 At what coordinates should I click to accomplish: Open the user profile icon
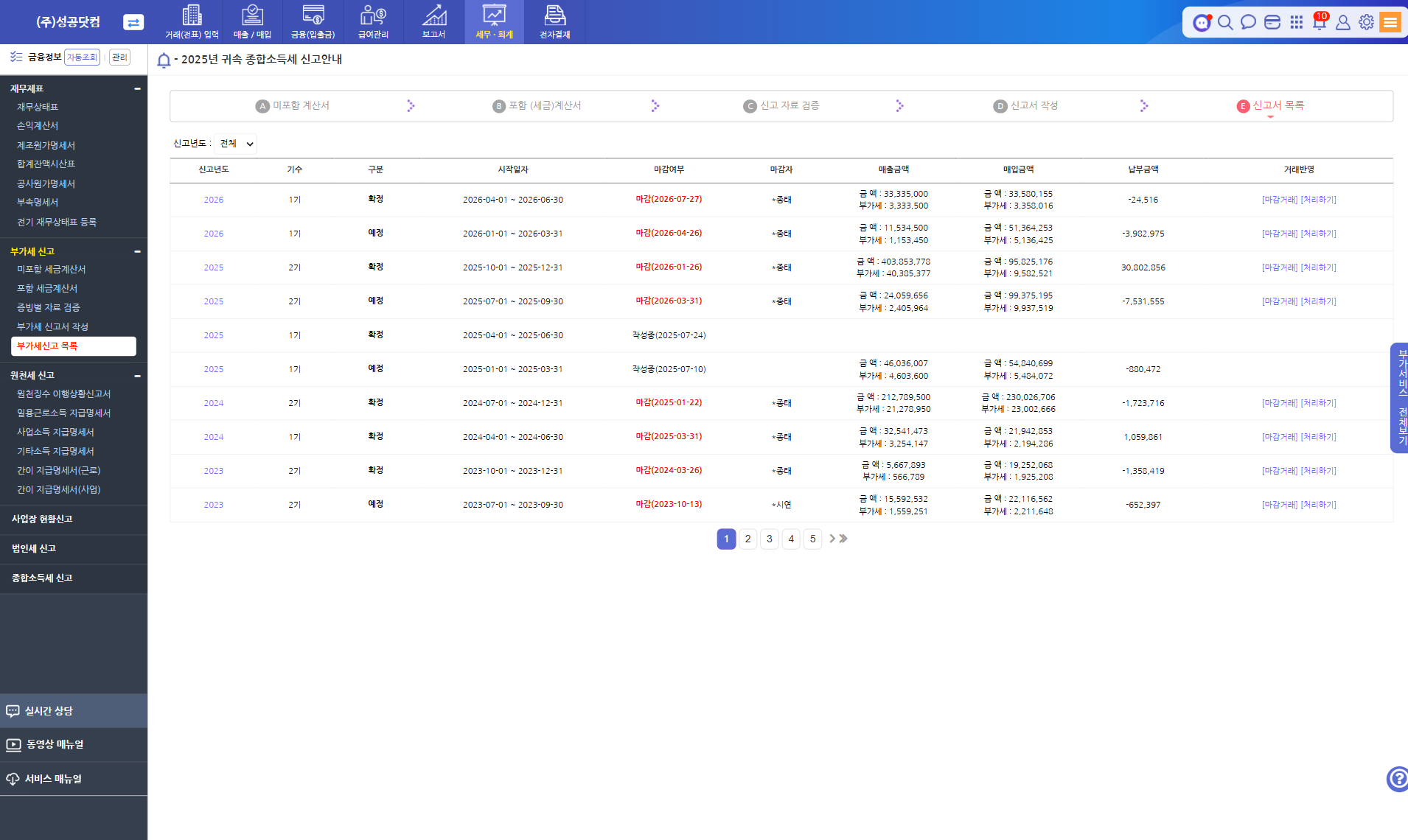click(x=1343, y=22)
